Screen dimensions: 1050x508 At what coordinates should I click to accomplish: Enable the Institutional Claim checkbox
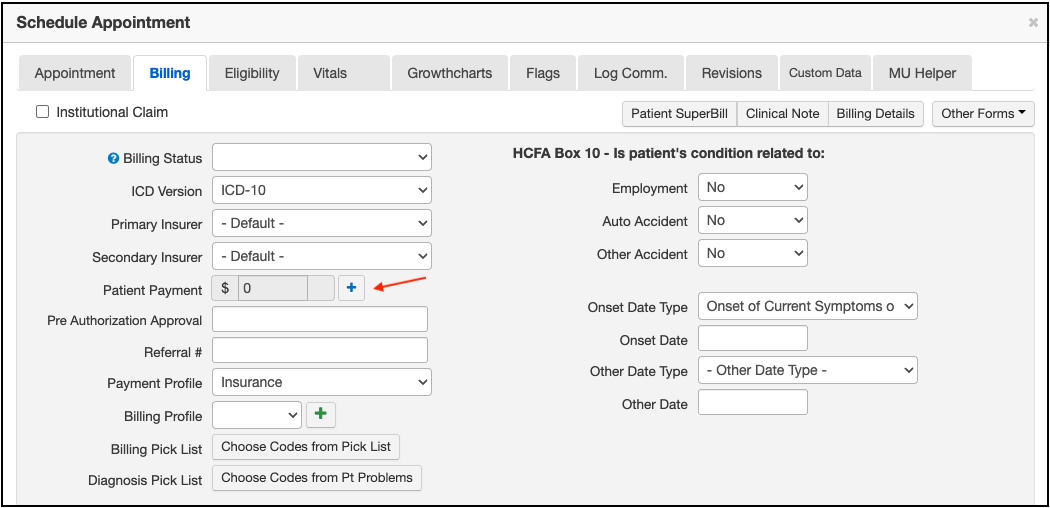click(43, 112)
